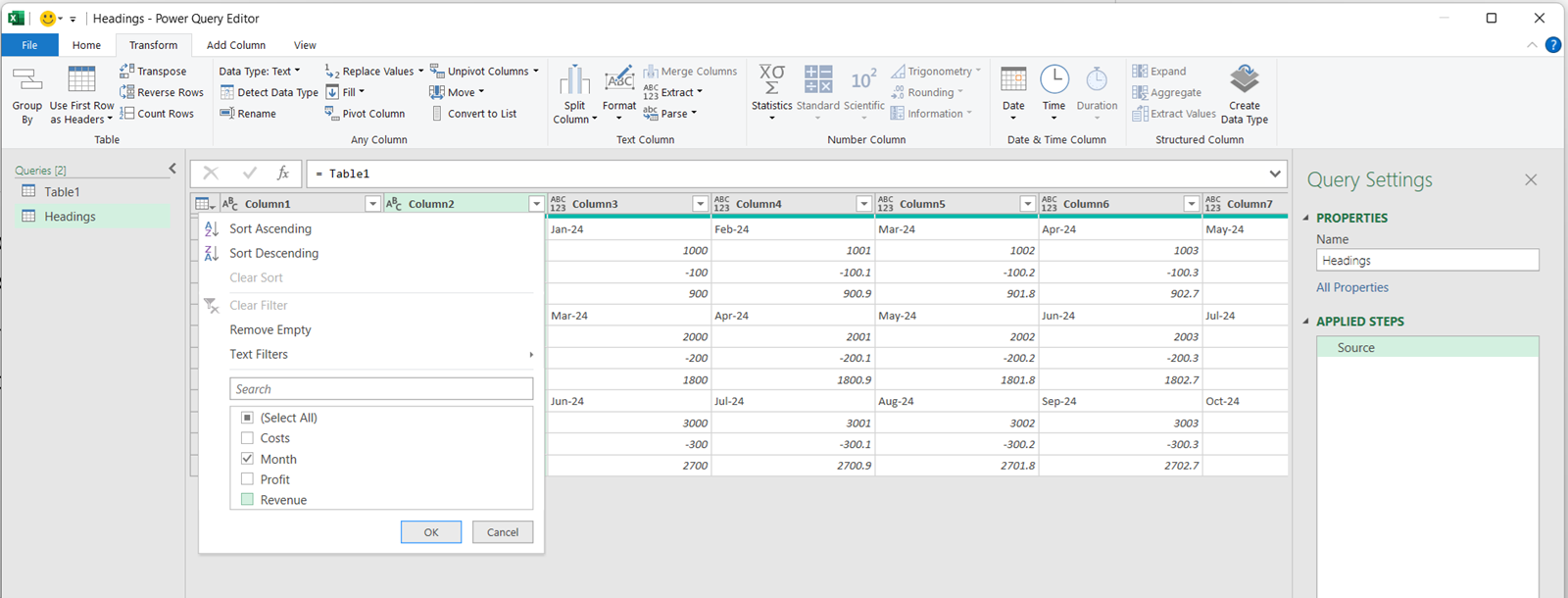Click the Reverse Rows icon
Screen dimensions: 1568x598
127,92
